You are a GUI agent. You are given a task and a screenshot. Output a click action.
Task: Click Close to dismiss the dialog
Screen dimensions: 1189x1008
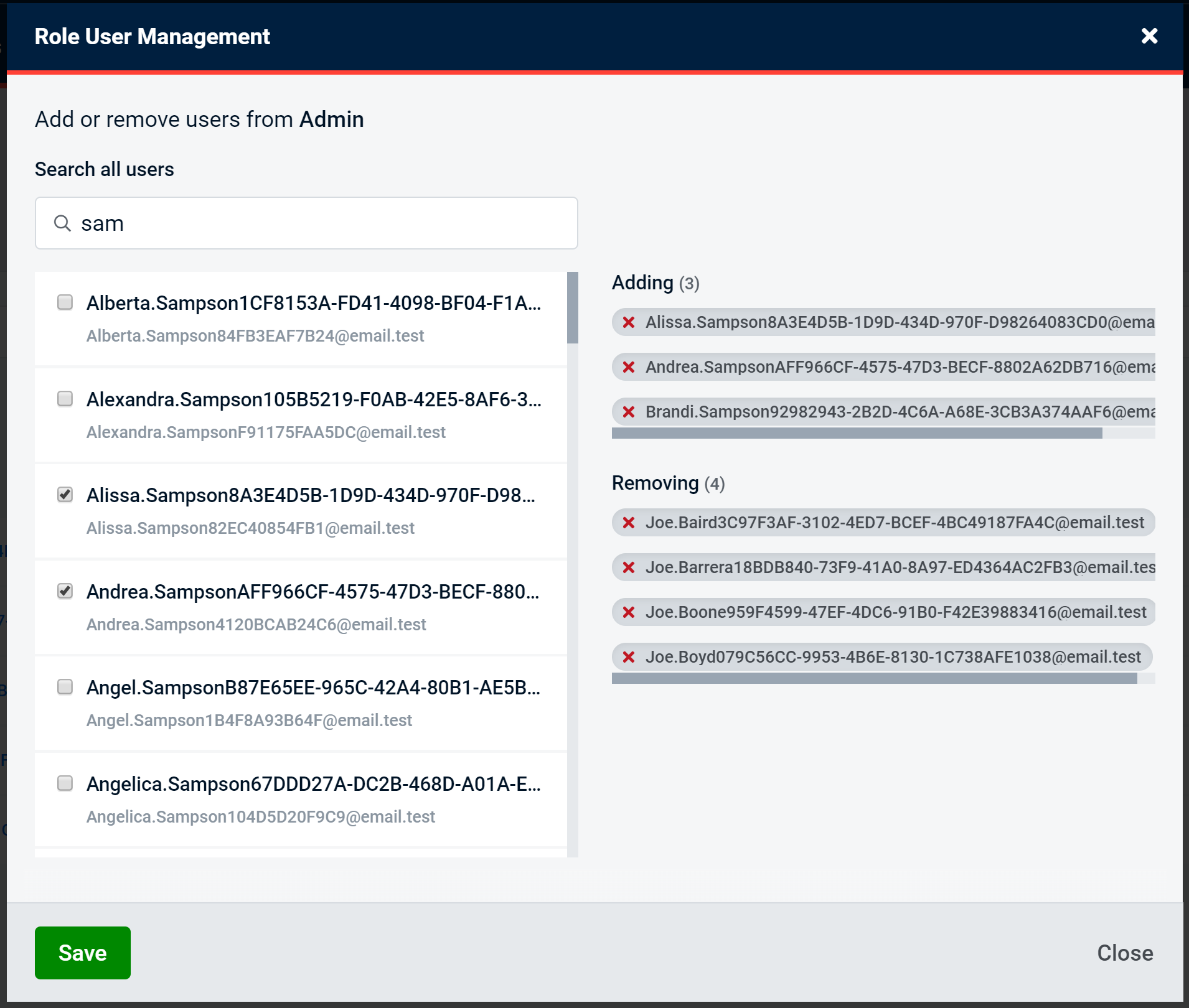(1124, 953)
